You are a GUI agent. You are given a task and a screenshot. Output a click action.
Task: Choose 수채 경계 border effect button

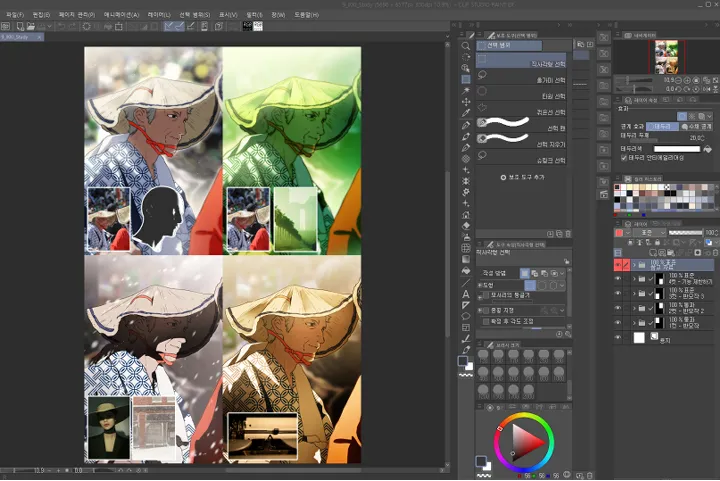[x=696, y=126]
